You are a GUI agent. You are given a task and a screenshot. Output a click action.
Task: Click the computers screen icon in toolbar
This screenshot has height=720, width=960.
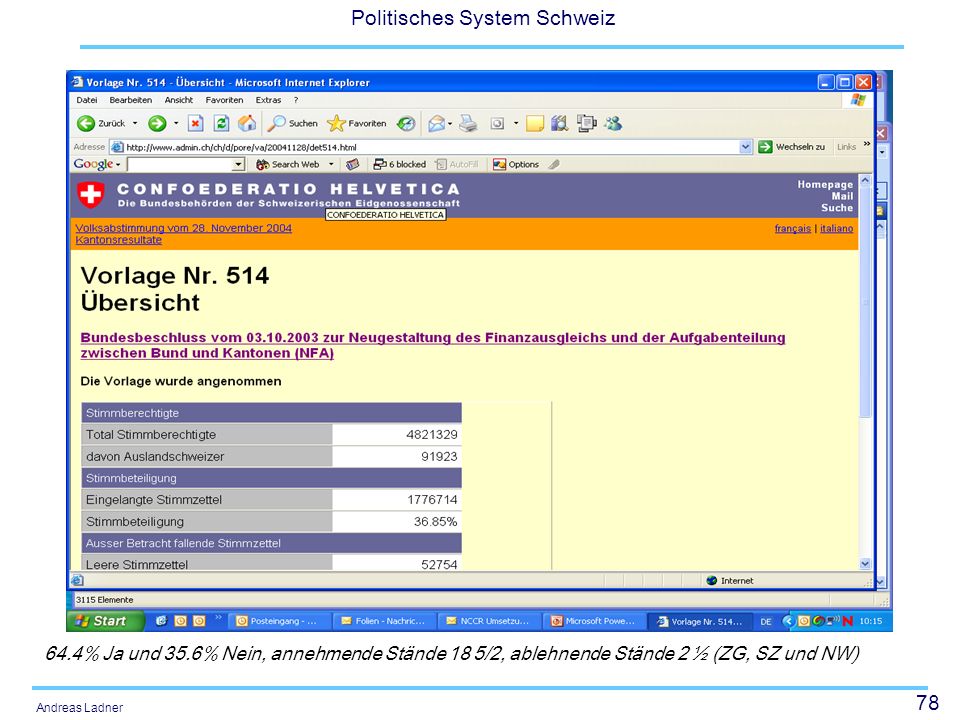point(586,124)
